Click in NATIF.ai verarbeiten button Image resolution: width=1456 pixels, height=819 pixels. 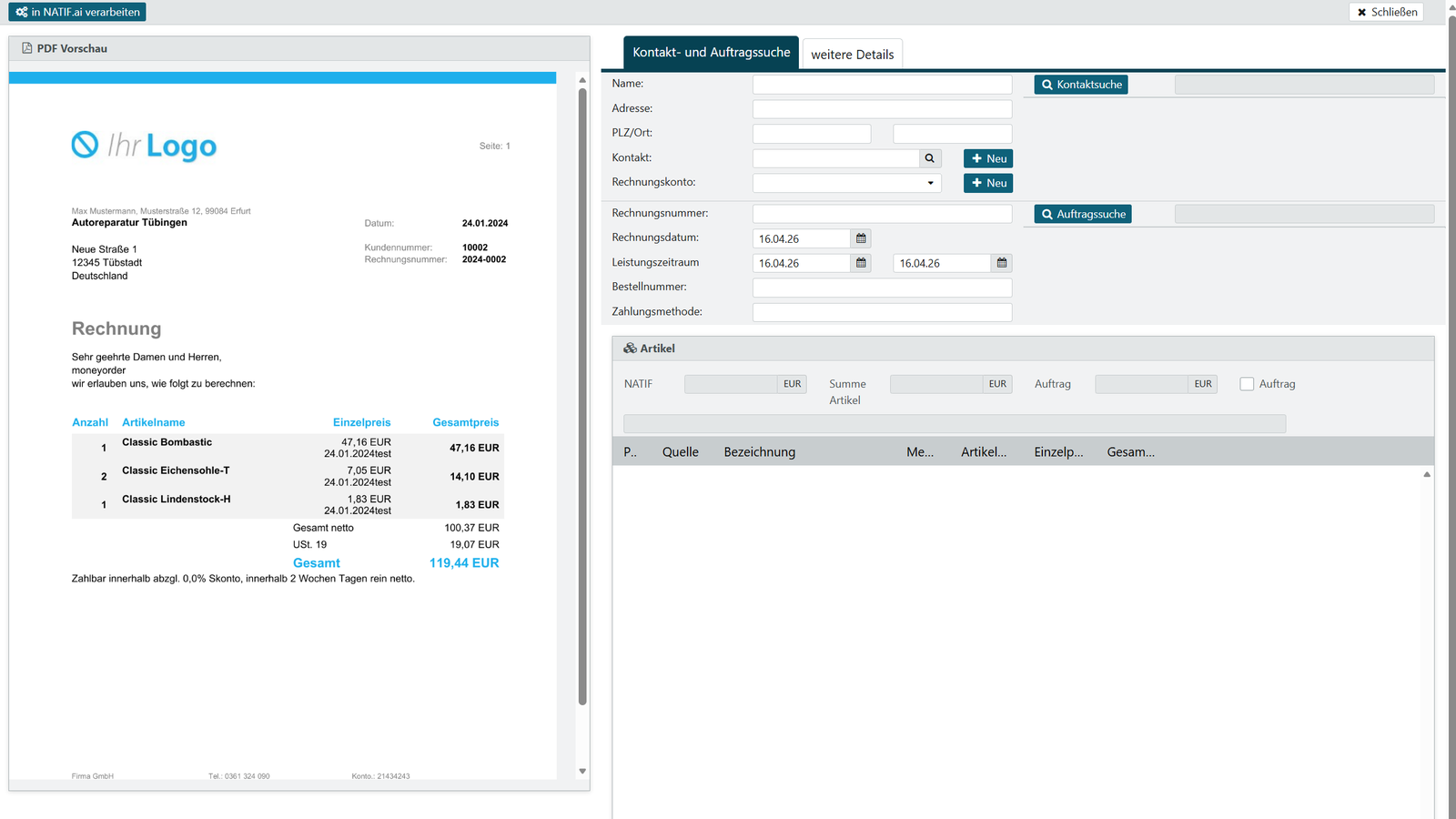click(77, 12)
